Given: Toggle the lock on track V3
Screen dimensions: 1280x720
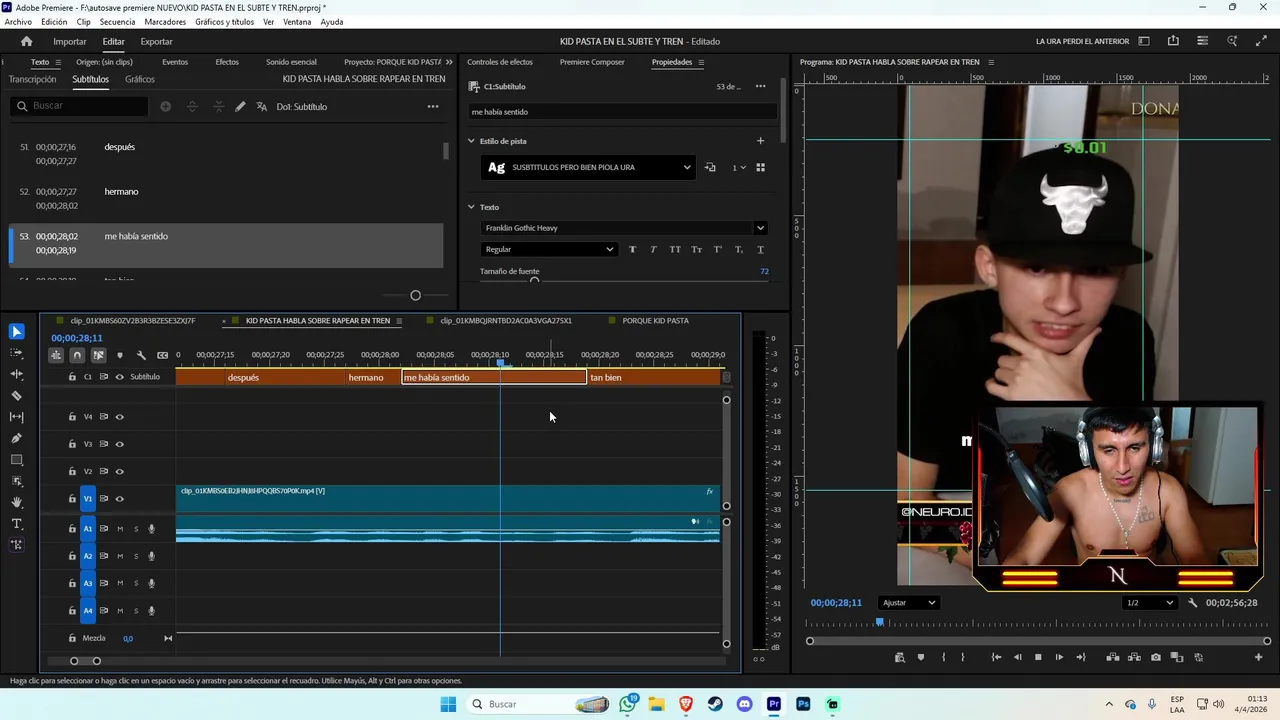Looking at the screenshot, I should click(72, 444).
